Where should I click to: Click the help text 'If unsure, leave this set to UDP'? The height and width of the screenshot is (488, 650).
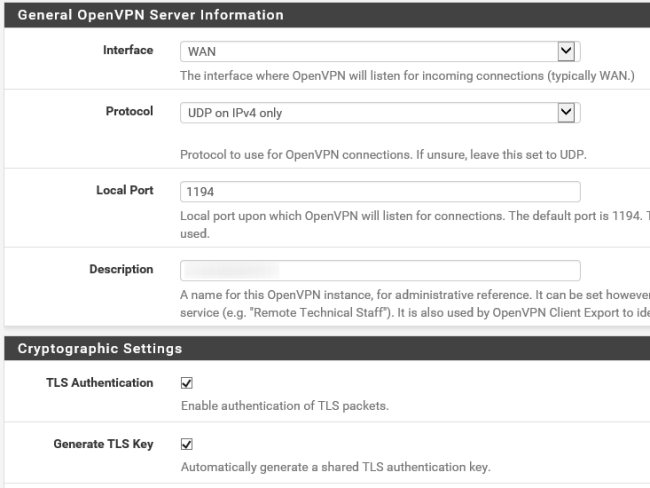501,155
